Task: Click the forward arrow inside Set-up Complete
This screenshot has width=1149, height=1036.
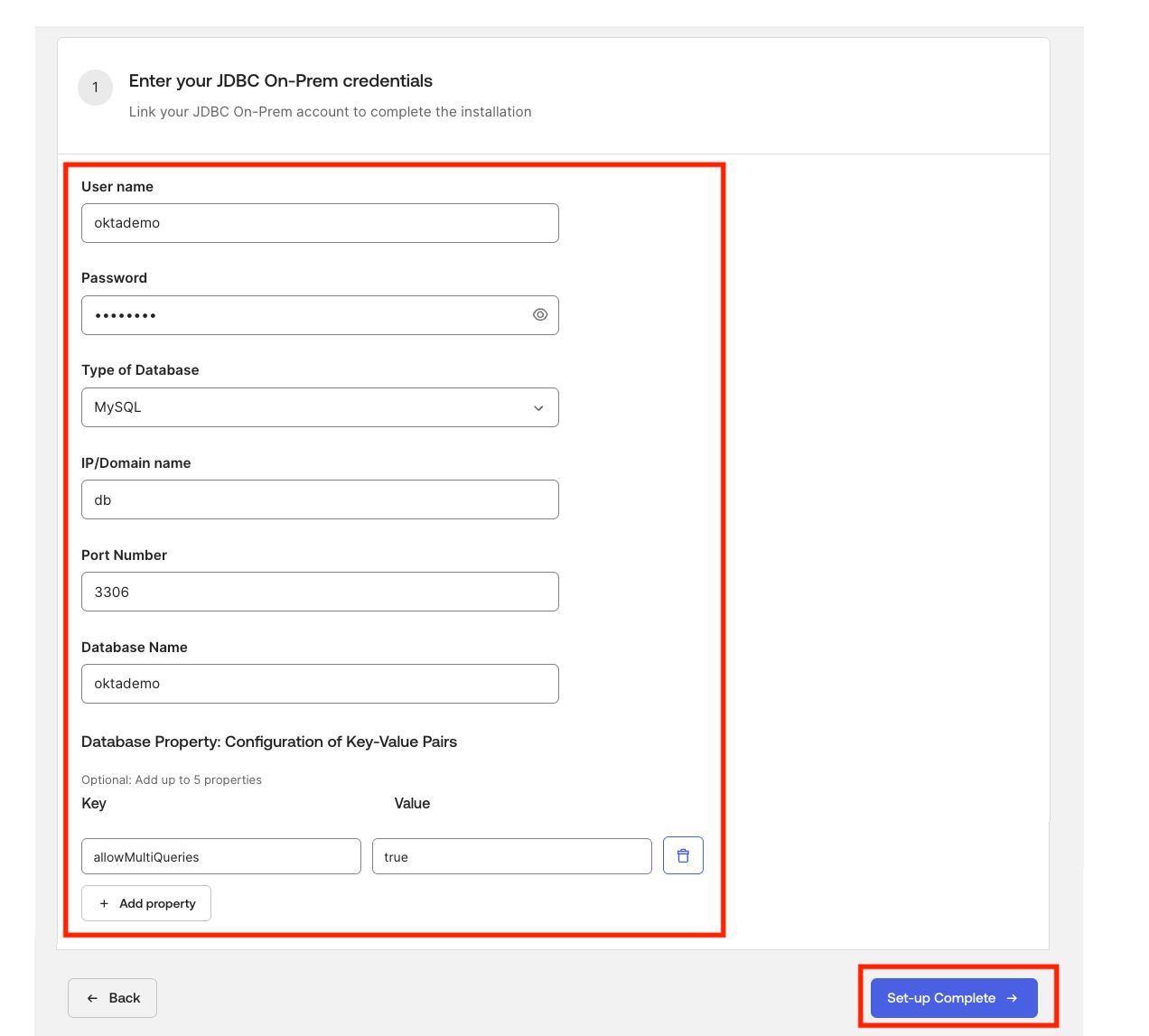Action: pyautogui.click(x=1010, y=998)
